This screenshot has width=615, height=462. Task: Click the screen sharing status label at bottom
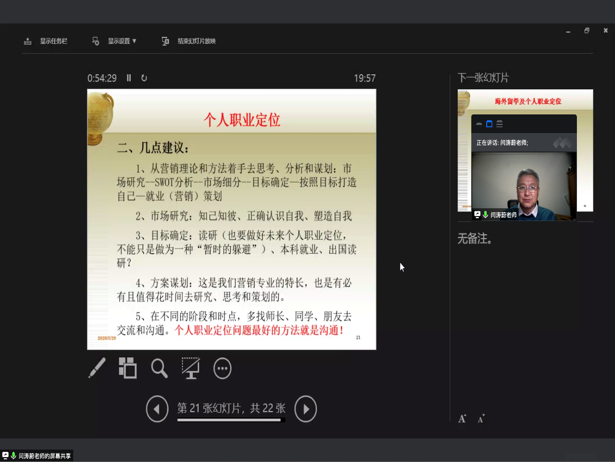coord(45,456)
